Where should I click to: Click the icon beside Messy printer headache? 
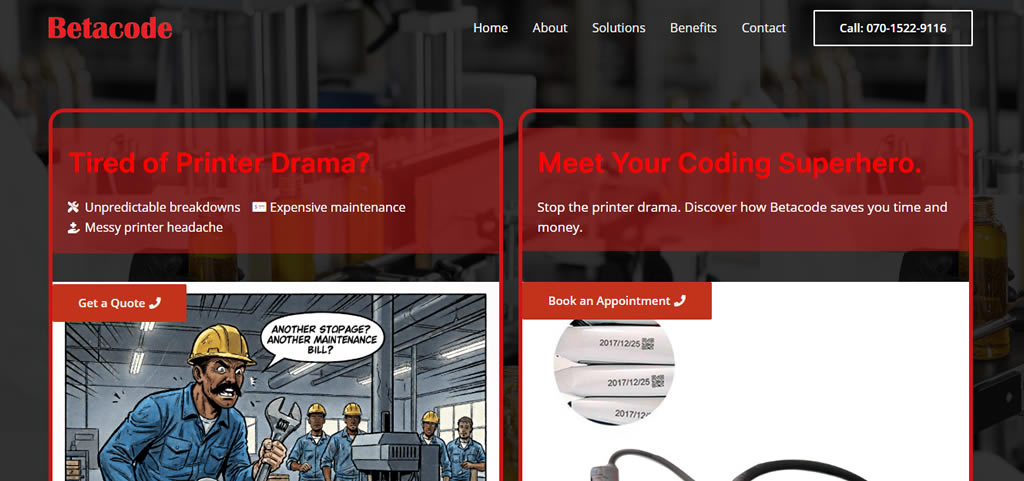click(73, 228)
